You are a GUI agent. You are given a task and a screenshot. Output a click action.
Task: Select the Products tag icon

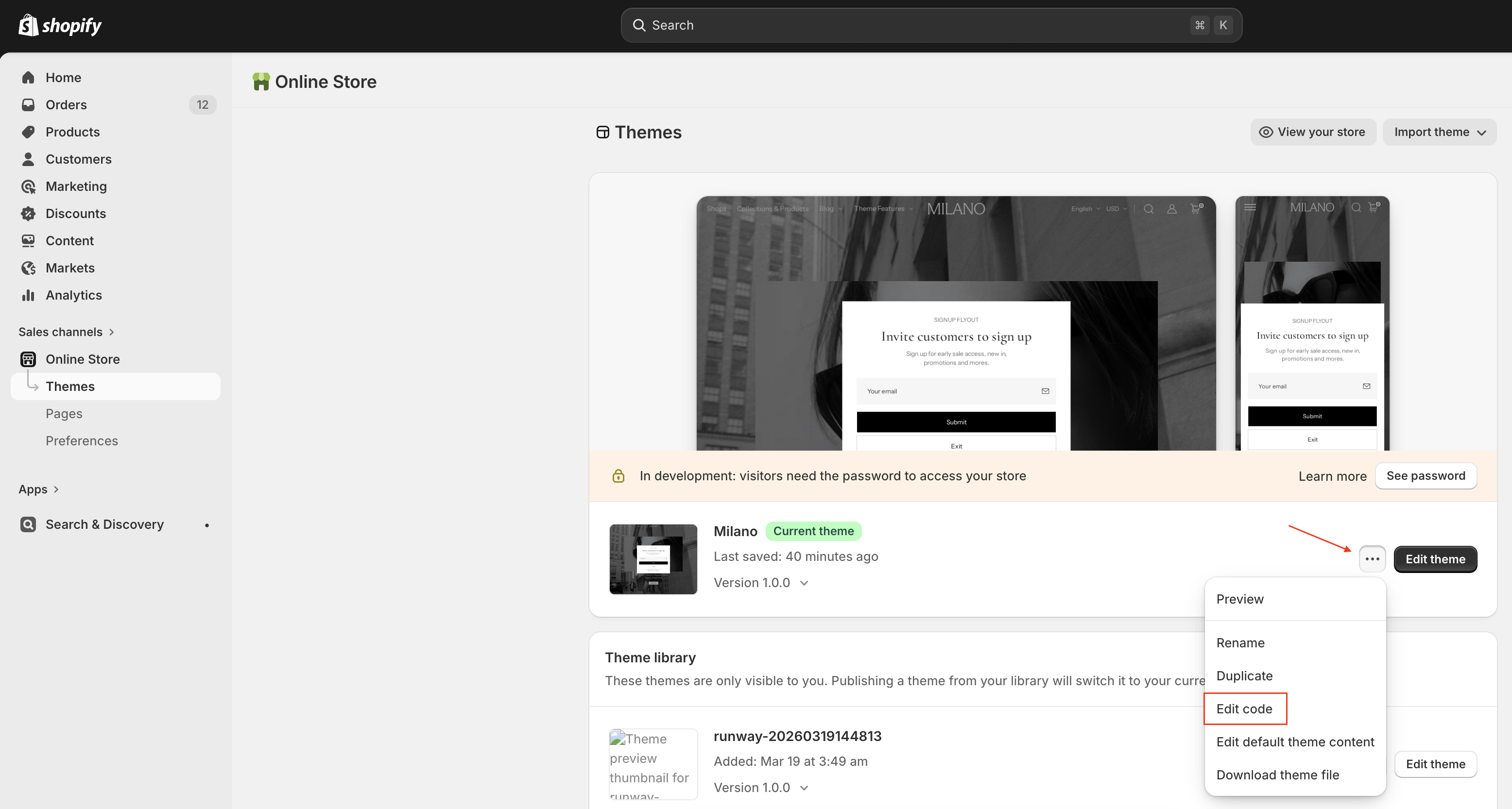28,132
